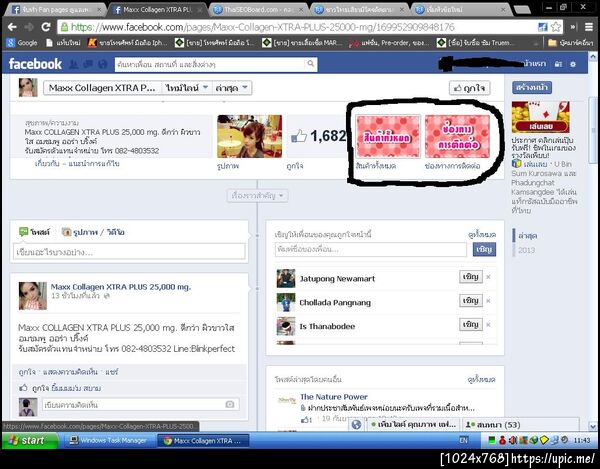The image size is (600, 469).
Task: Open The Nature Power post link
Action: (334, 397)
